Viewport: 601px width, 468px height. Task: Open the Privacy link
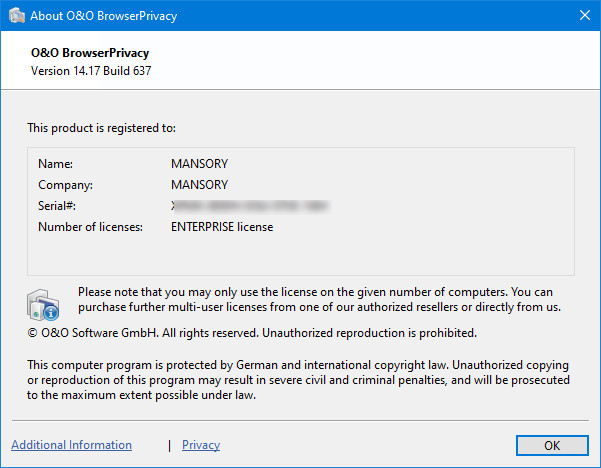(x=201, y=445)
